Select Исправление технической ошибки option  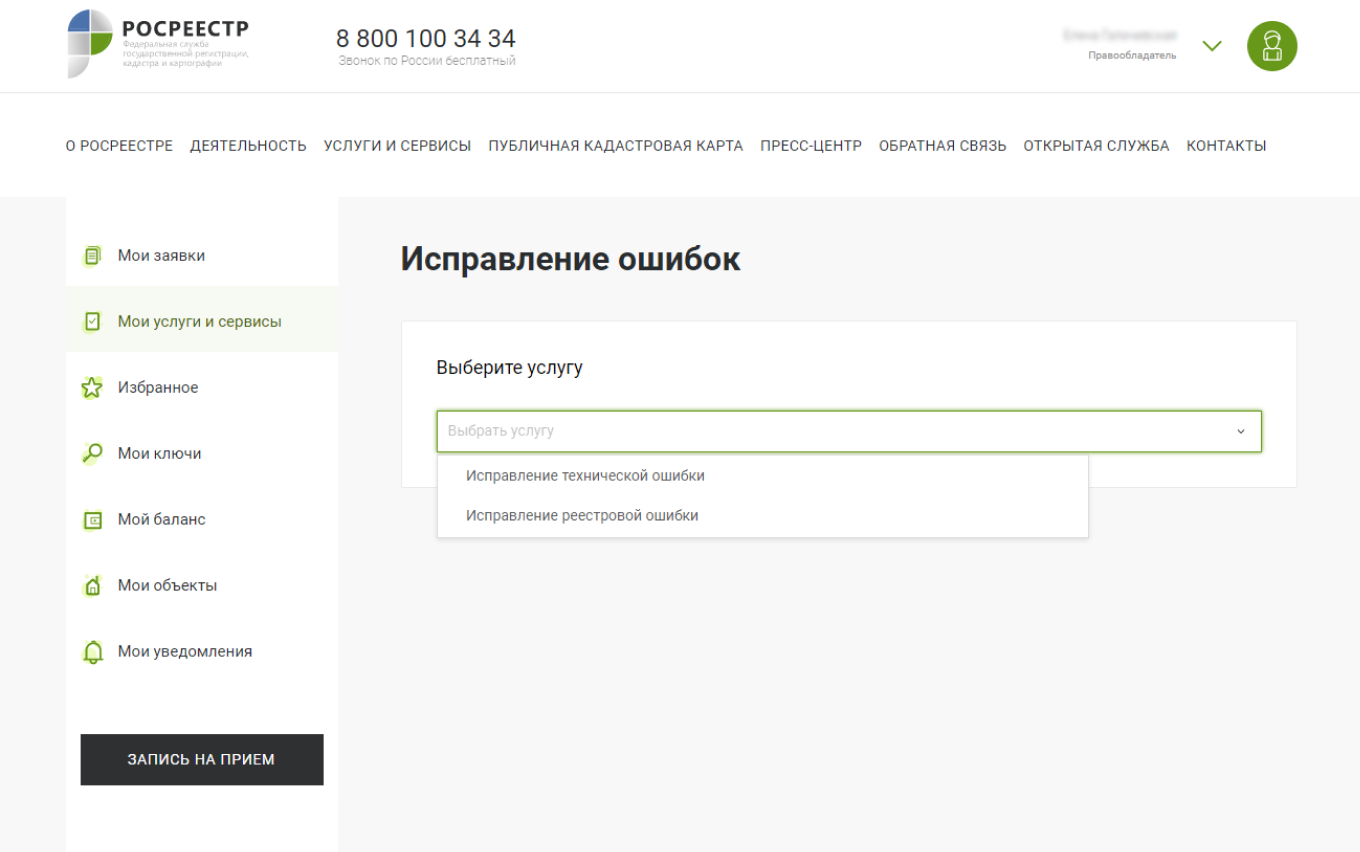coord(762,476)
